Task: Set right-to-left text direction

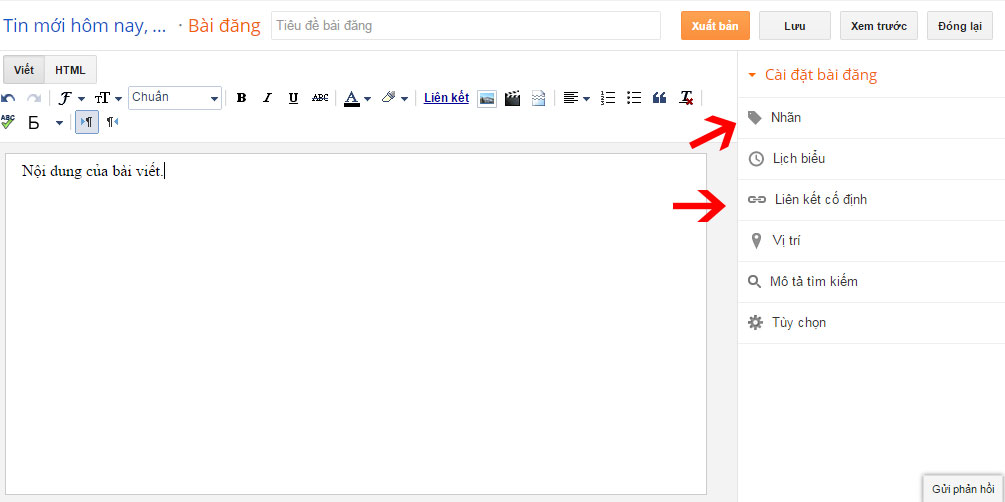Action: pos(112,122)
